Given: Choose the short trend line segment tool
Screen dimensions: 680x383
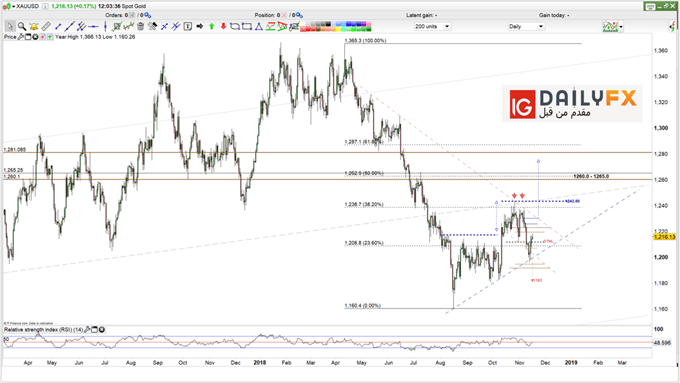Looking at the screenshot, I should [x=58, y=26].
